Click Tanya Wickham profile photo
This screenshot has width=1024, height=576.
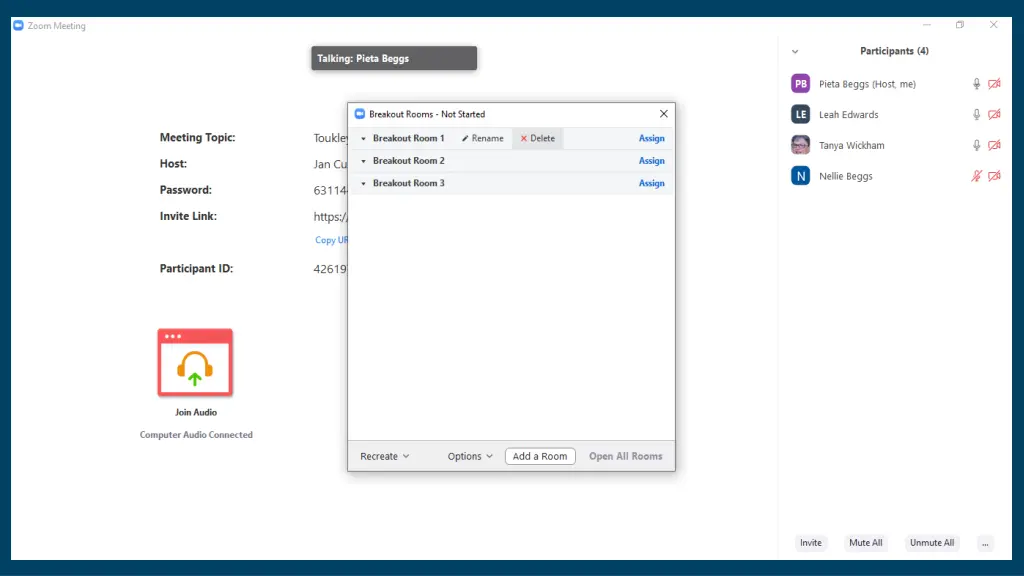click(x=801, y=145)
